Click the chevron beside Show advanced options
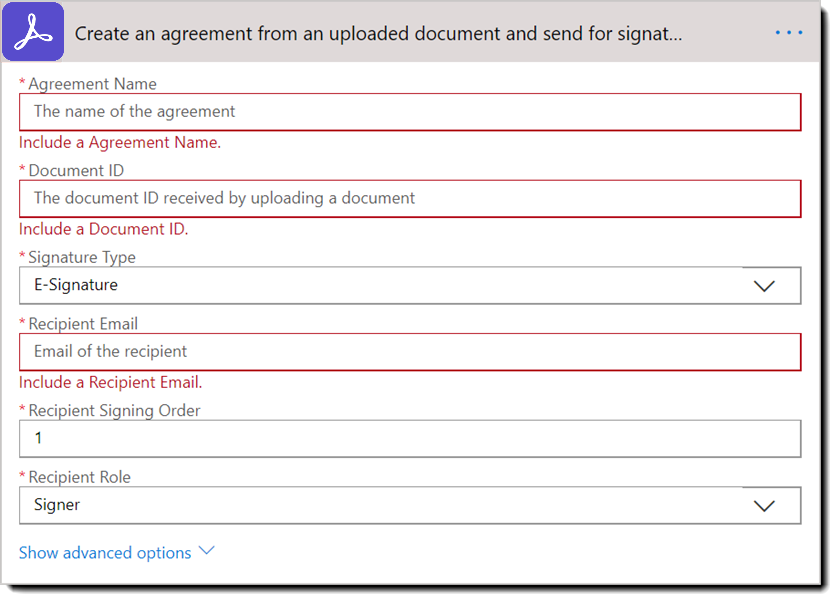Image resolution: width=830 pixels, height=594 pixels. [207, 551]
